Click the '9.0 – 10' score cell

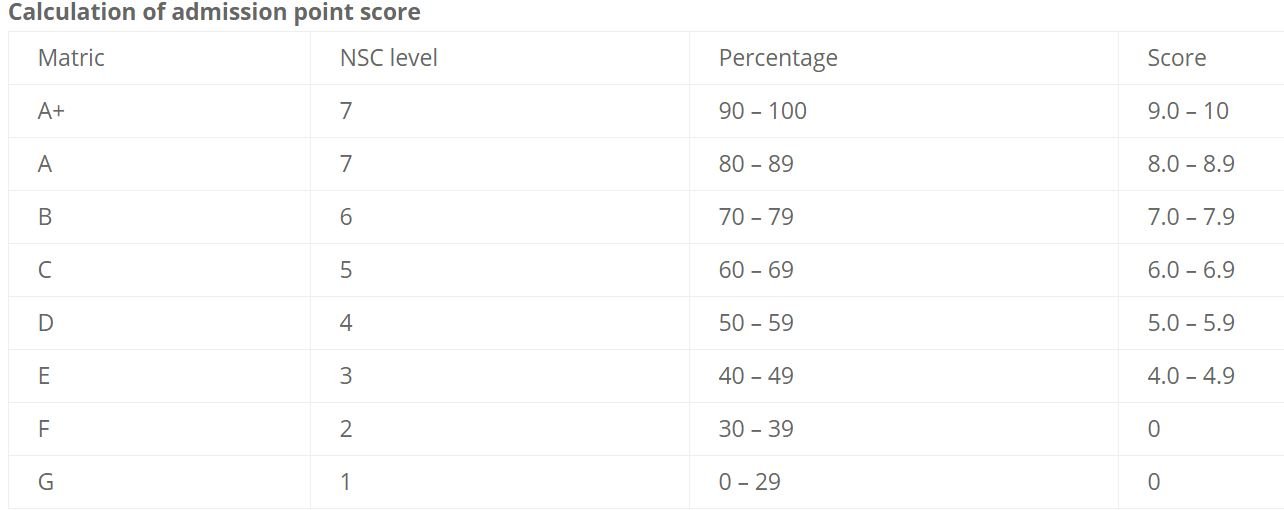click(x=1188, y=111)
